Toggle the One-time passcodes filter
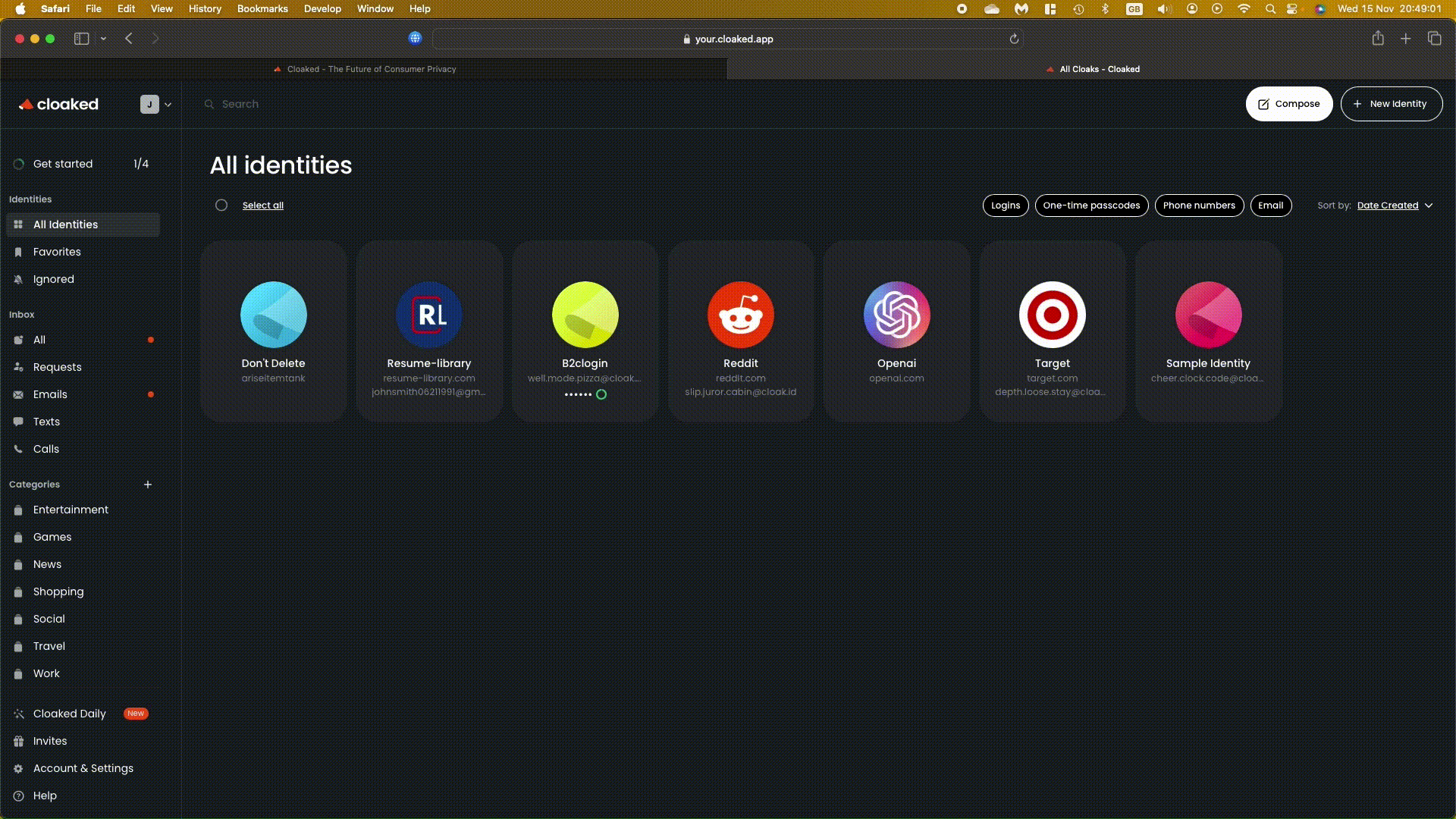This screenshot has height=819, width=1456. tap(1091, 206)
